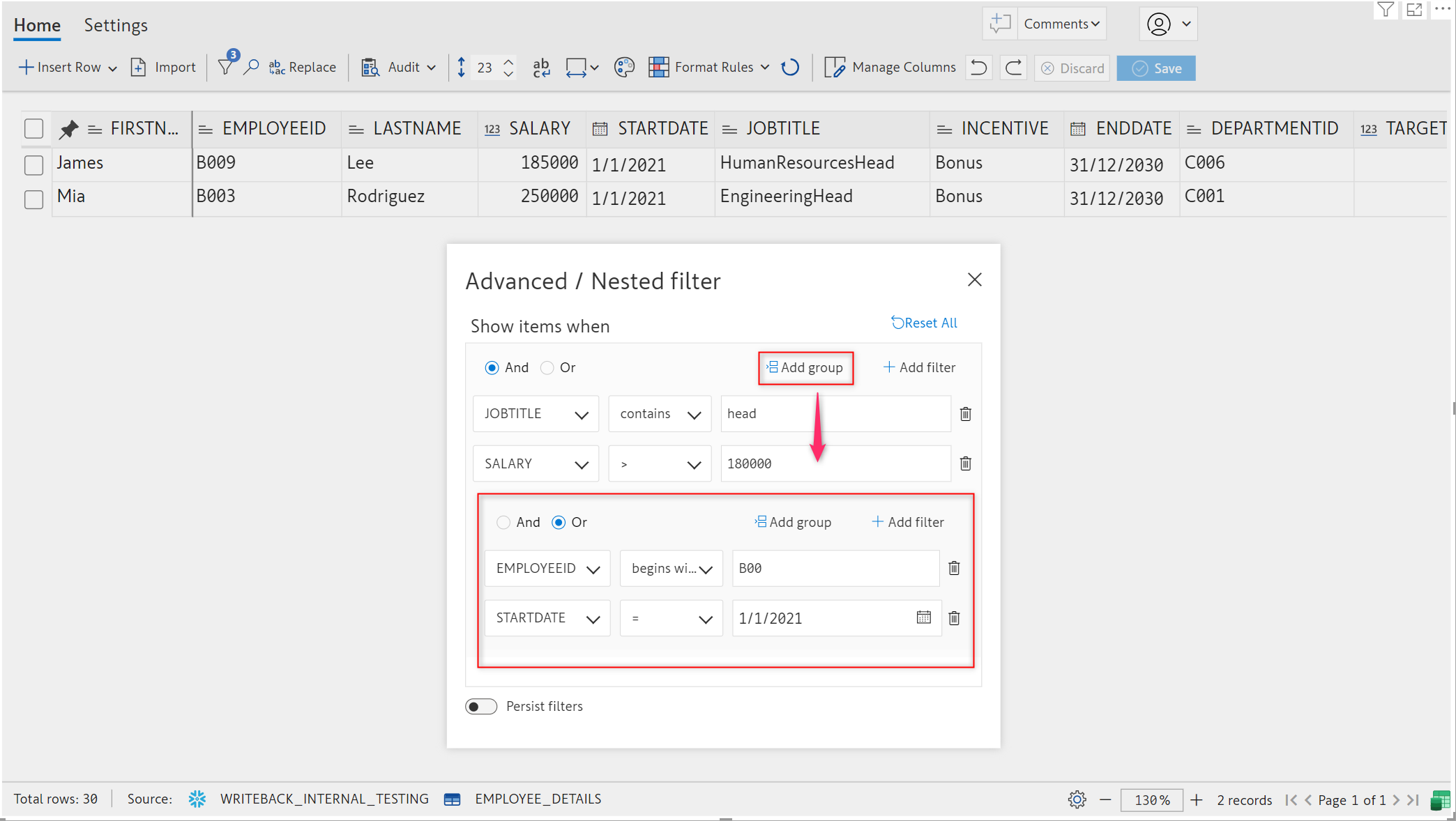
Task: Switch to the Settings tab
Action: (116, 25)
